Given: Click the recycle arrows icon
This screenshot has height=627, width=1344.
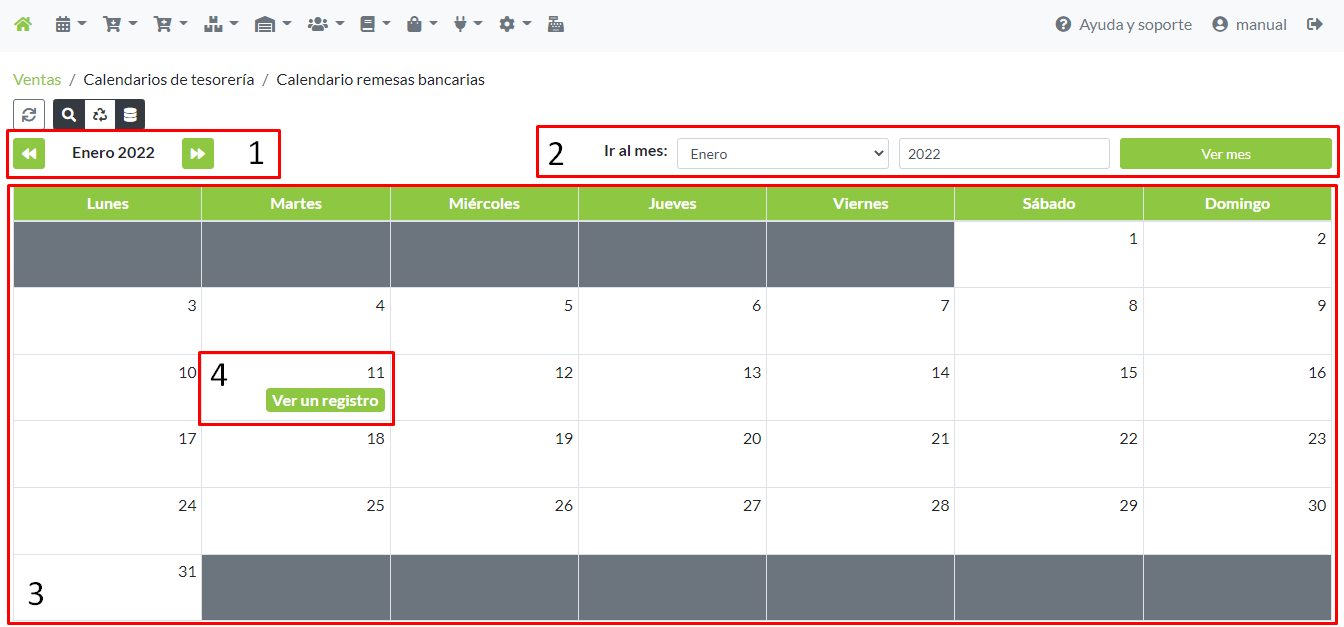Looking at the screenshot, I should click(100, 115).
